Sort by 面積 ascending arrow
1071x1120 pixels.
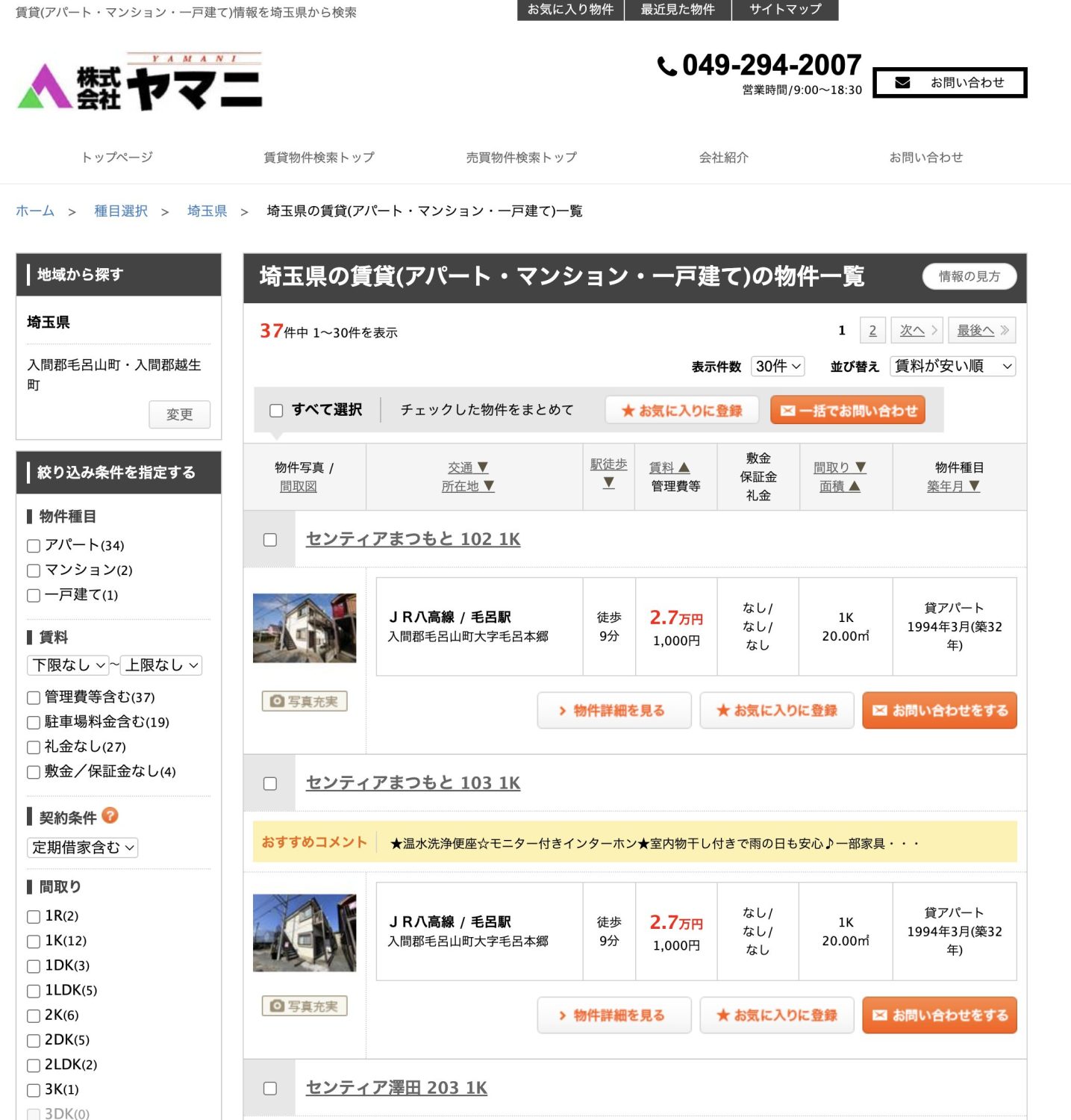click(x=855, y=486)
